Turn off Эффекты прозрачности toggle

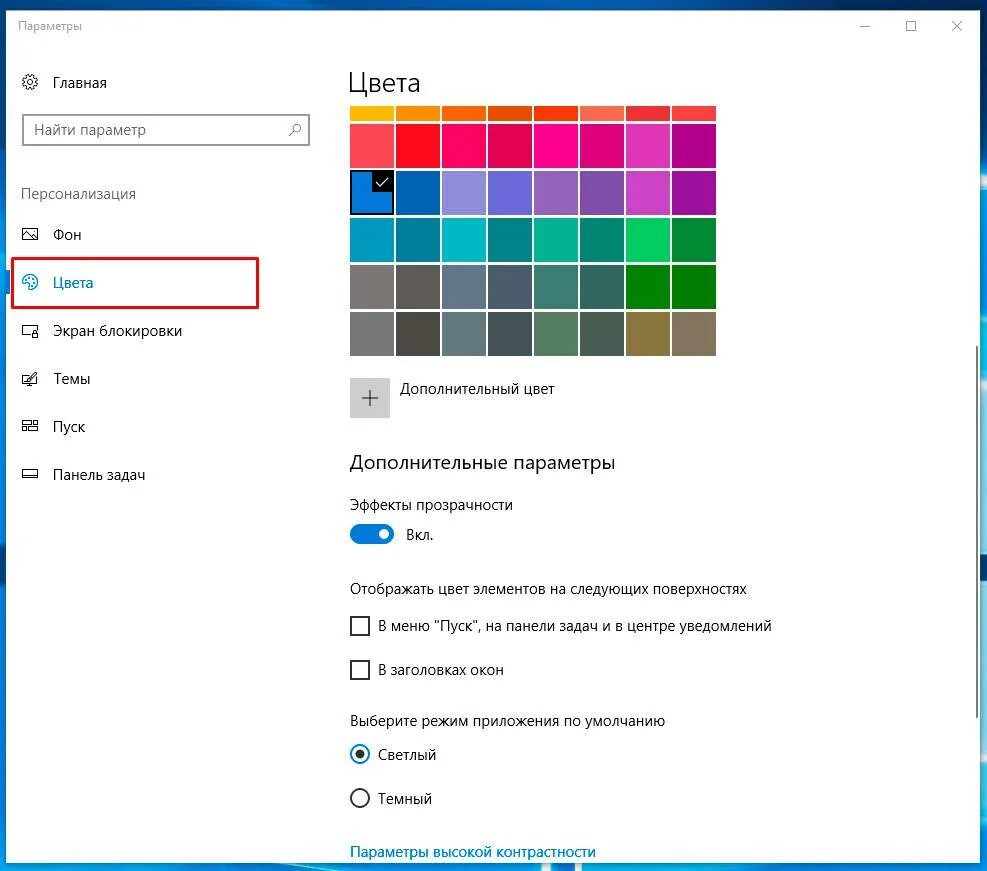point(371,534)
